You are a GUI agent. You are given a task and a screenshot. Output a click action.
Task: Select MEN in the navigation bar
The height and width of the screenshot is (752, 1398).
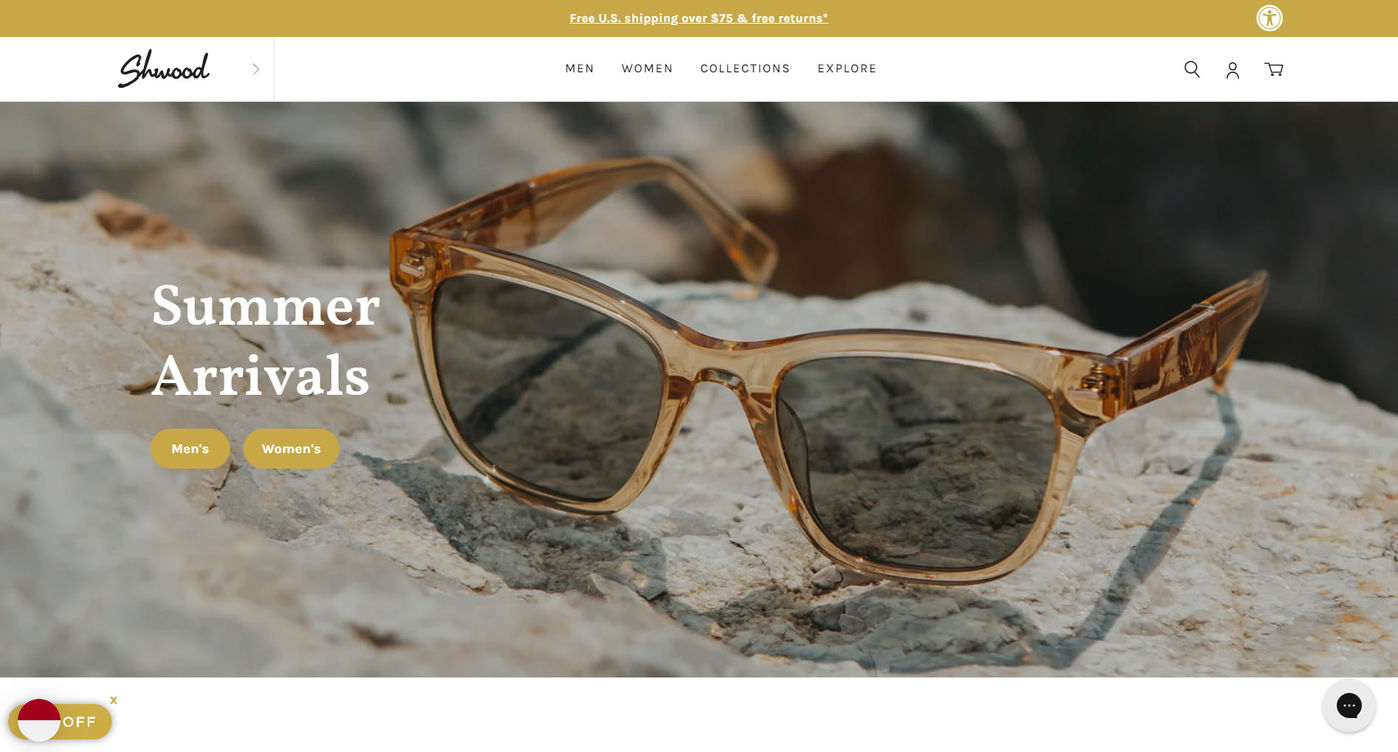(580, 69)
